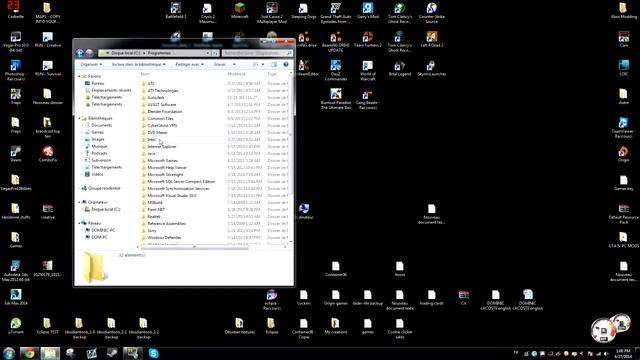Viewport: 640px width, 360px height.
Task: Open Skype from the taskbar
Action: pyautogui.click(x=154, y=353)
